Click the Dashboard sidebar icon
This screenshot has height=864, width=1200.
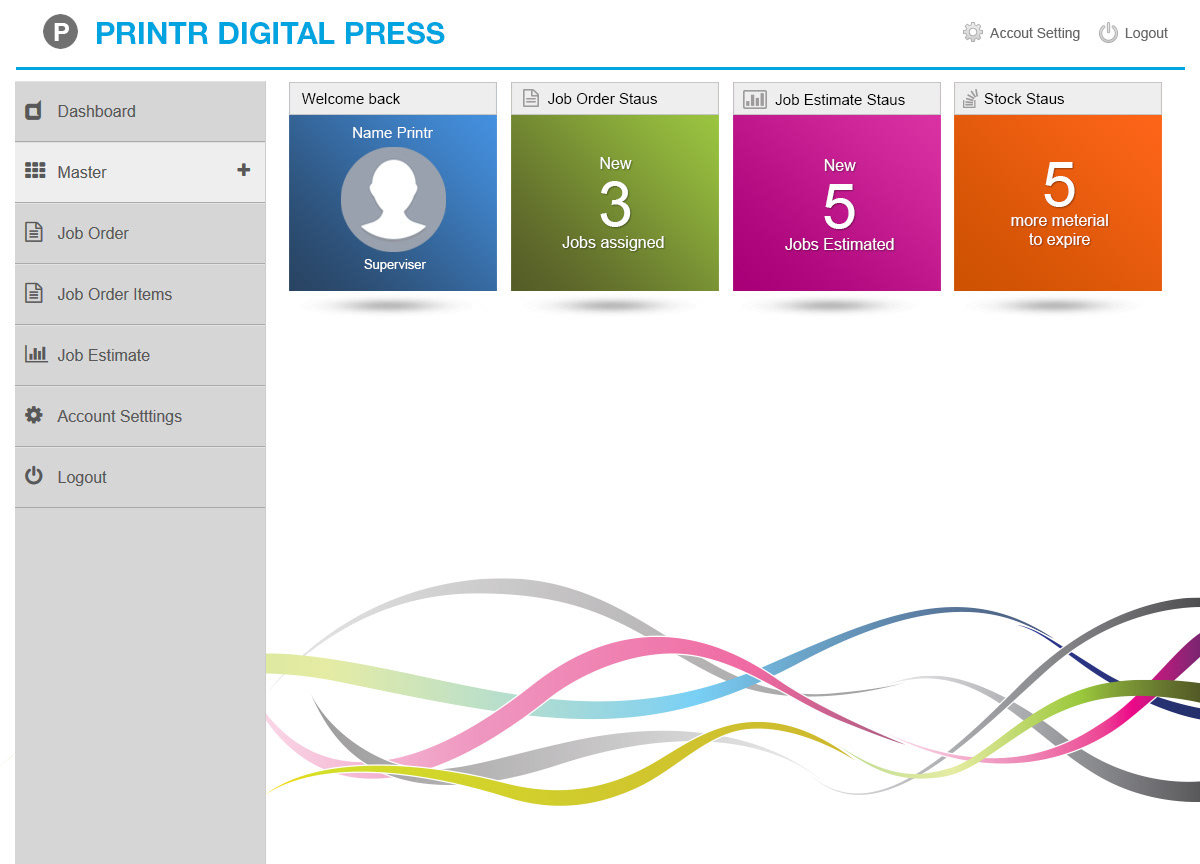[34, 111]
